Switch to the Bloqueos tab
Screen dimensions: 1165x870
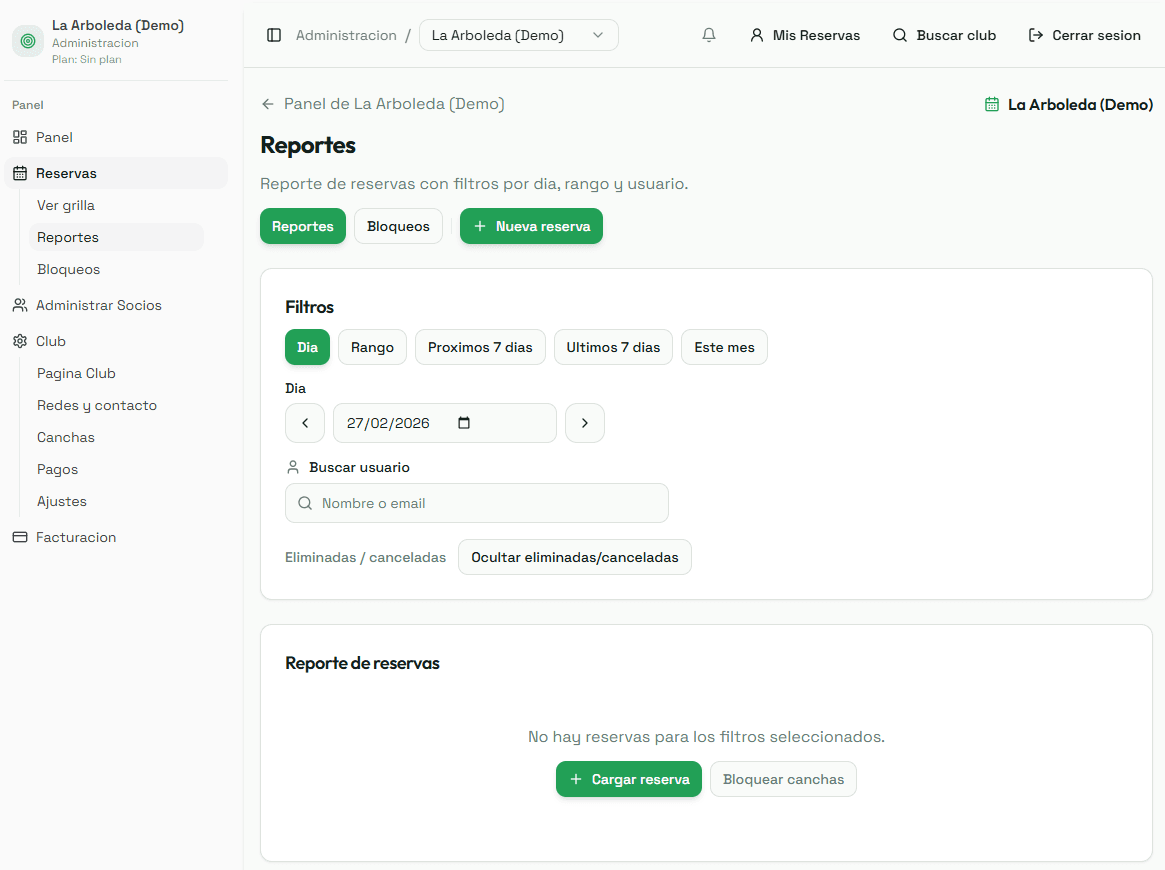(398, 226)
